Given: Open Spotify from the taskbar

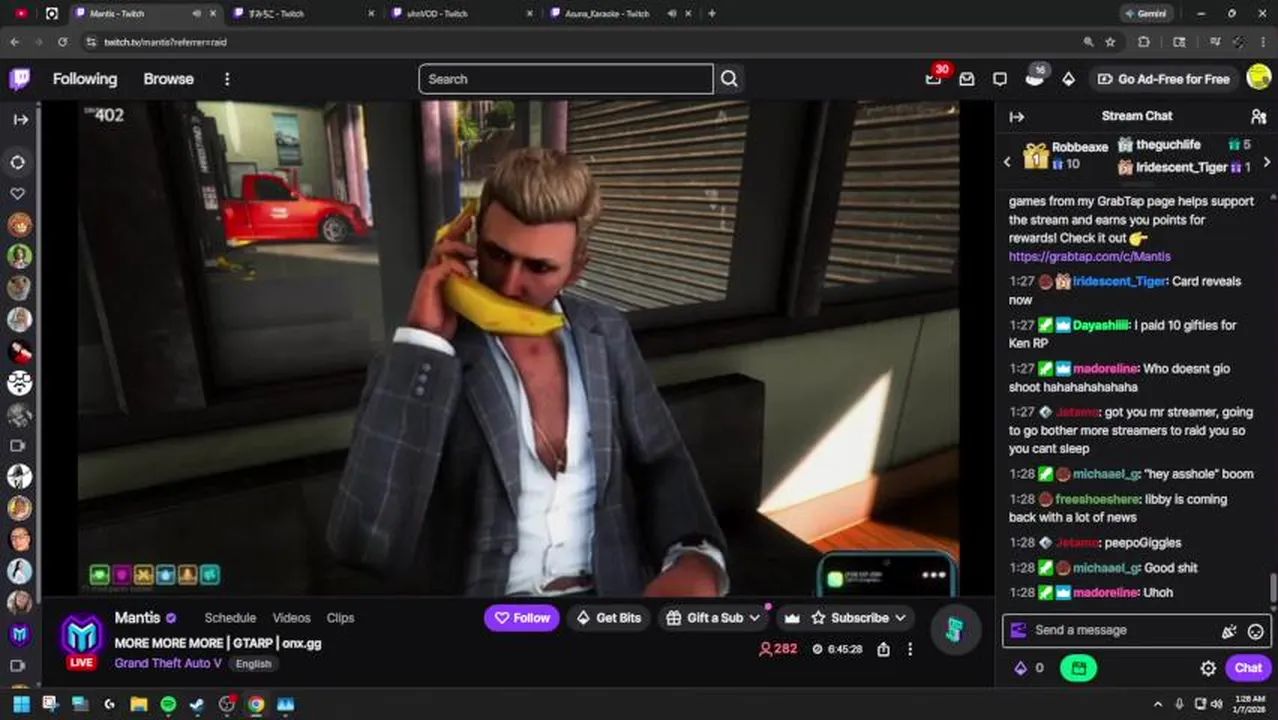Looking at the screenshot, I should pyautogui.click(x=168, y=704).
